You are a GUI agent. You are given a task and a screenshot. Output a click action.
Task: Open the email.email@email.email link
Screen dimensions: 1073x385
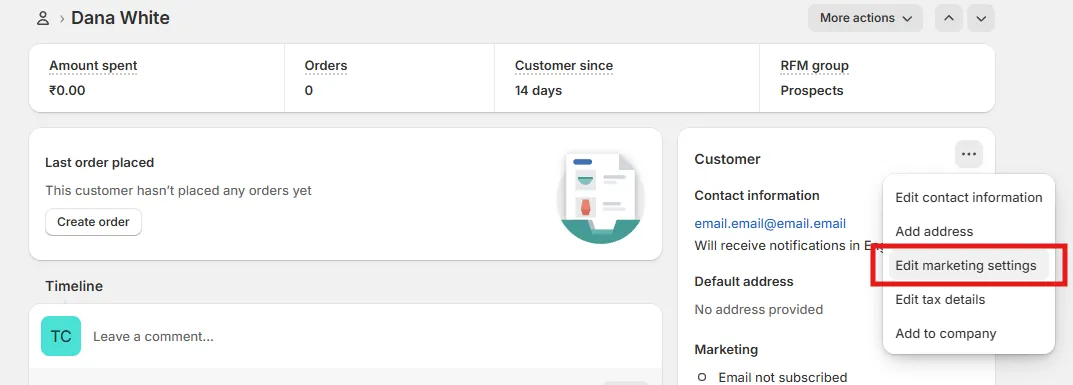click(770, 224)
